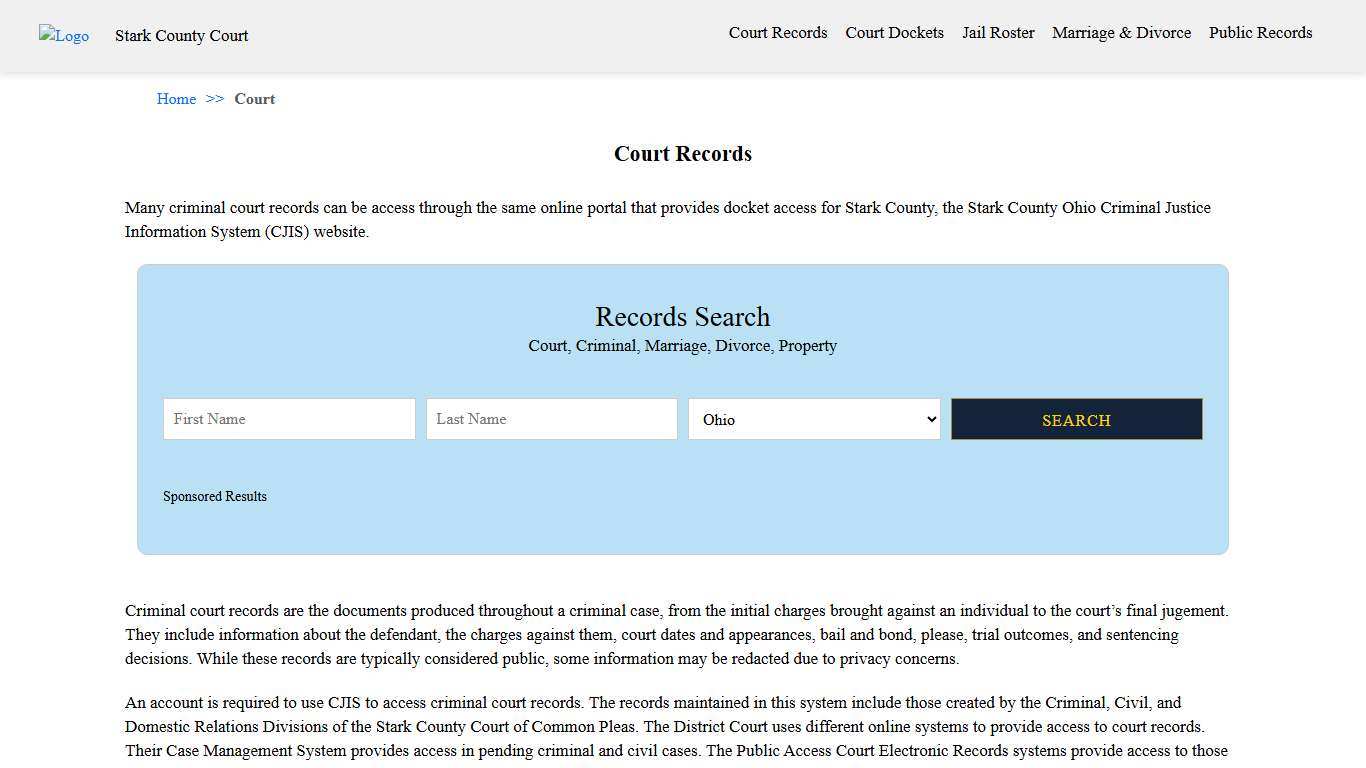Visit the Public Records page
This screenshot has width=1366, height=768.
pos(1260,33)
